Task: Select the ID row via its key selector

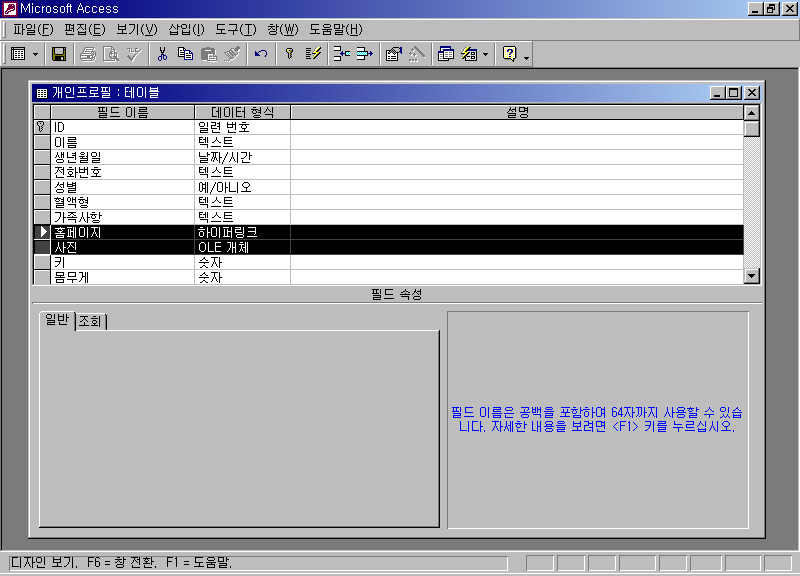Action: pyautogui.click(x=42, y=127)
